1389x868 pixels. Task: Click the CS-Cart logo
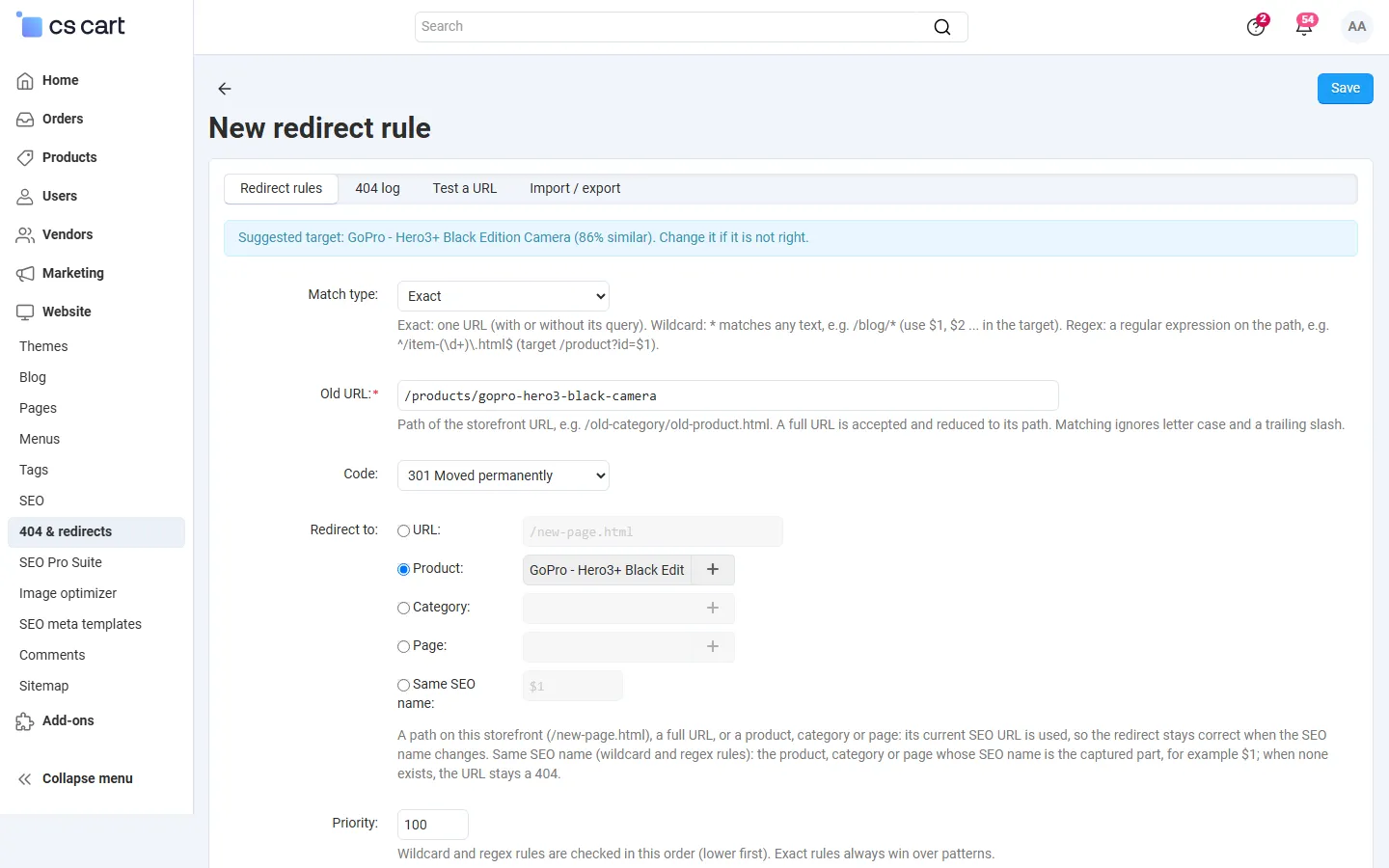coord(71,26)
